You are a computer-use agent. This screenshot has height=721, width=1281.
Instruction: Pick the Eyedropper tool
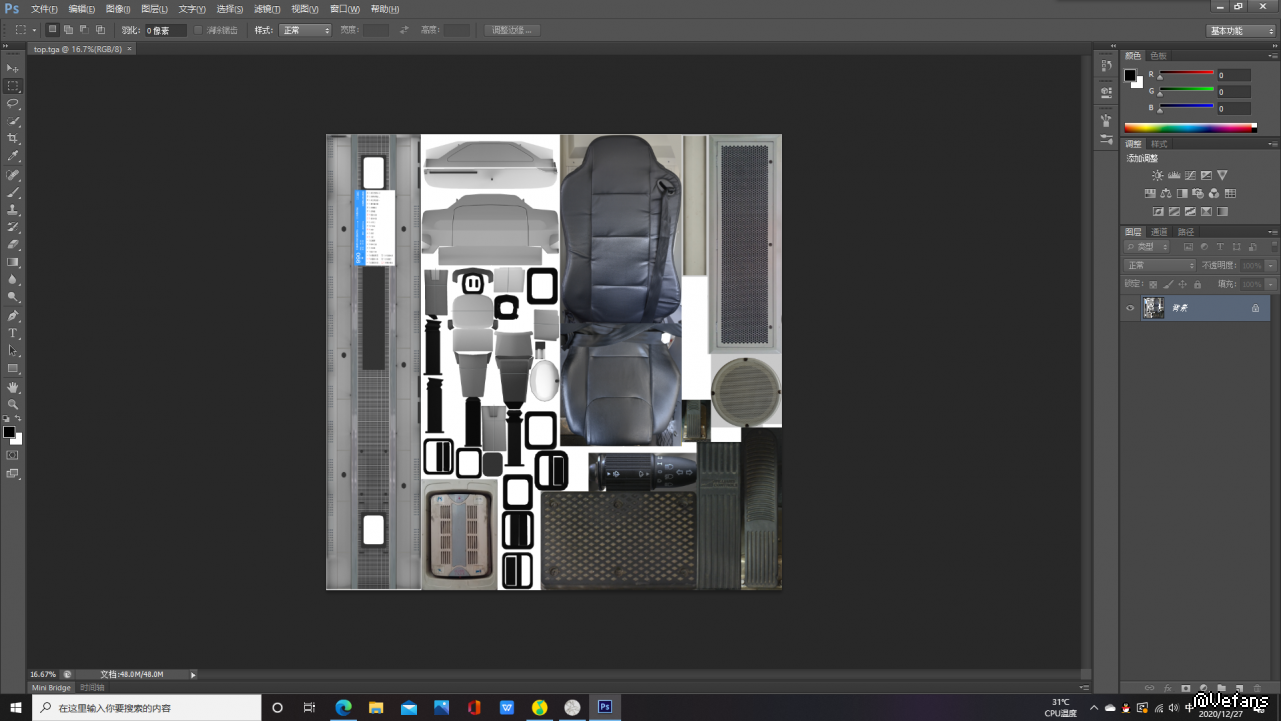(13, 156)
